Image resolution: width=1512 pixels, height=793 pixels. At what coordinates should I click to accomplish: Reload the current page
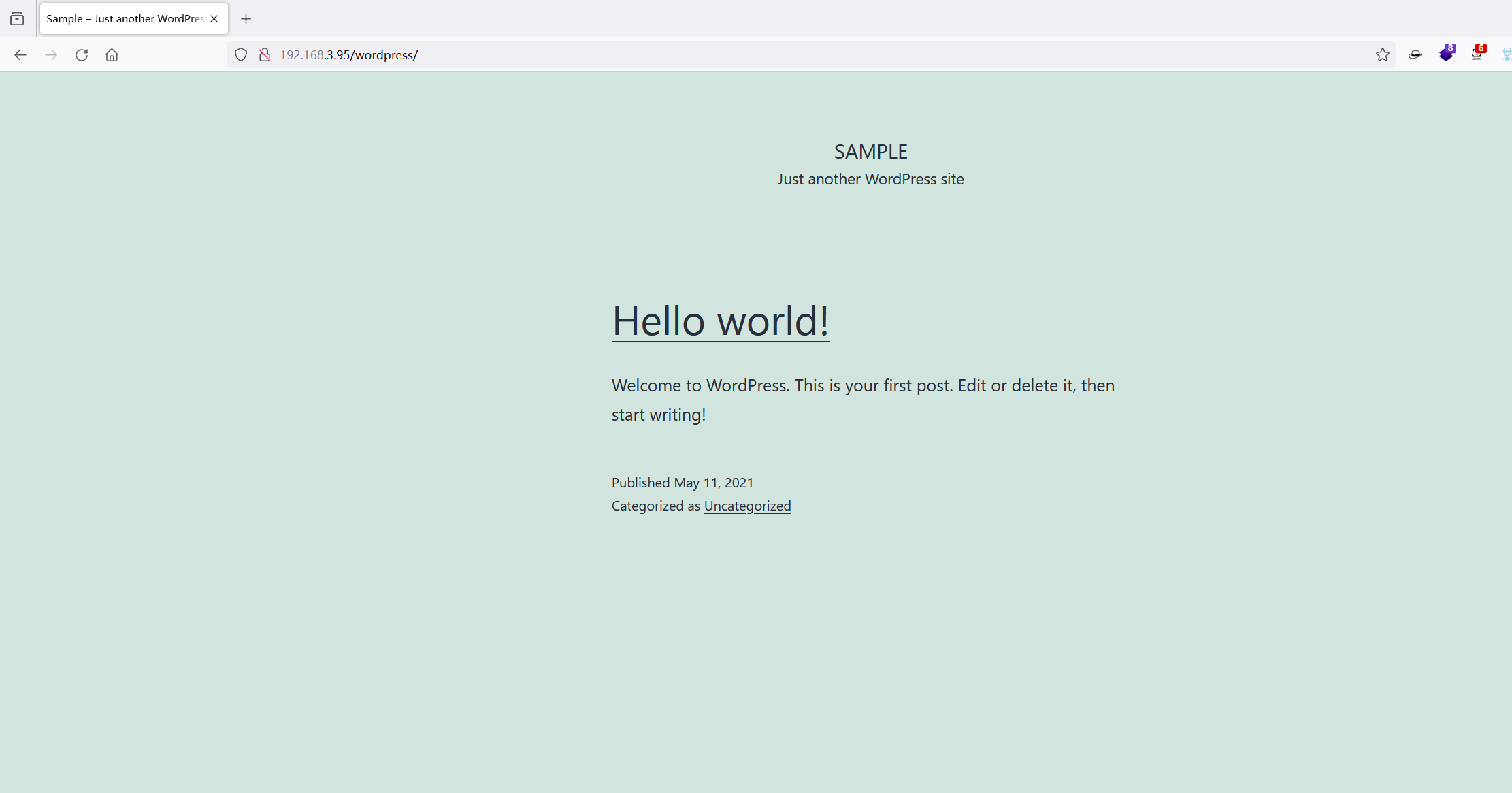point(82,55)
